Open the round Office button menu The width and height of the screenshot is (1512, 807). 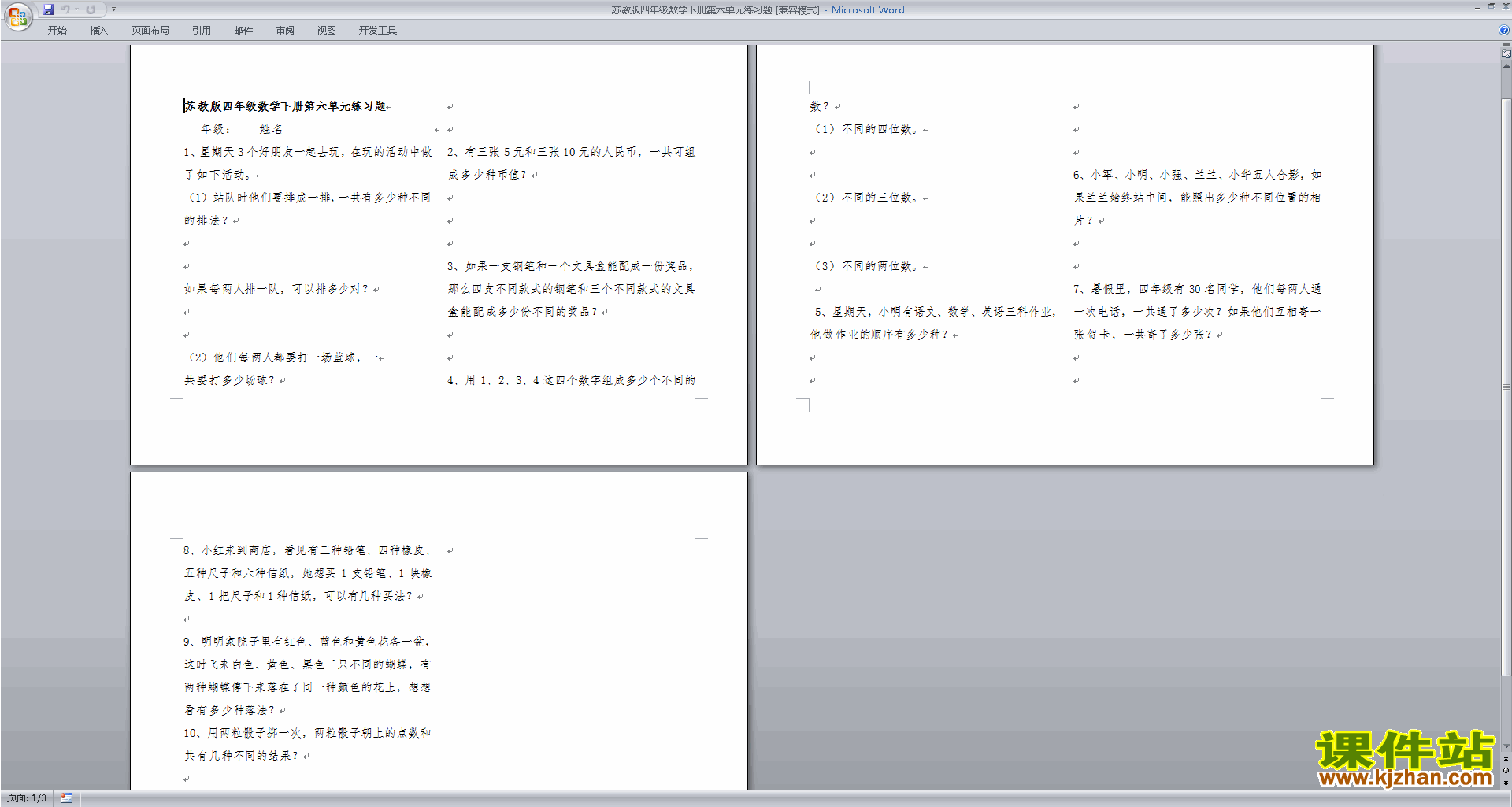tap(17, 16)
